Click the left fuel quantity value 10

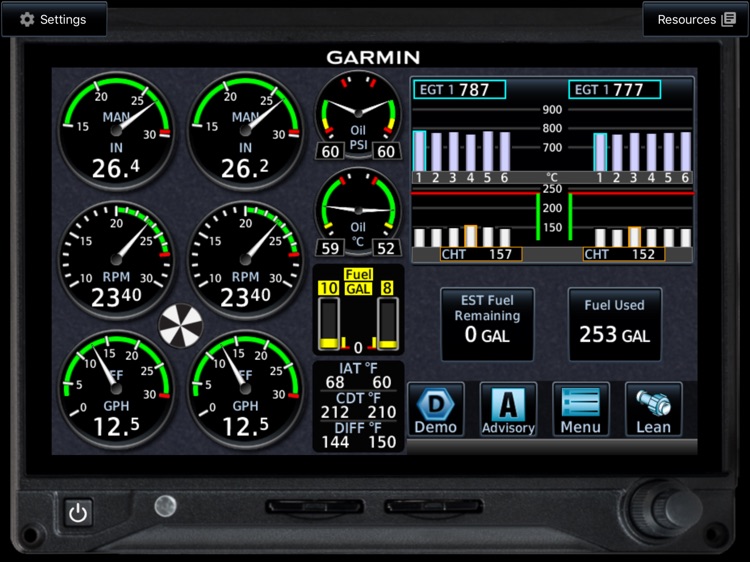[x=329, y=288]
